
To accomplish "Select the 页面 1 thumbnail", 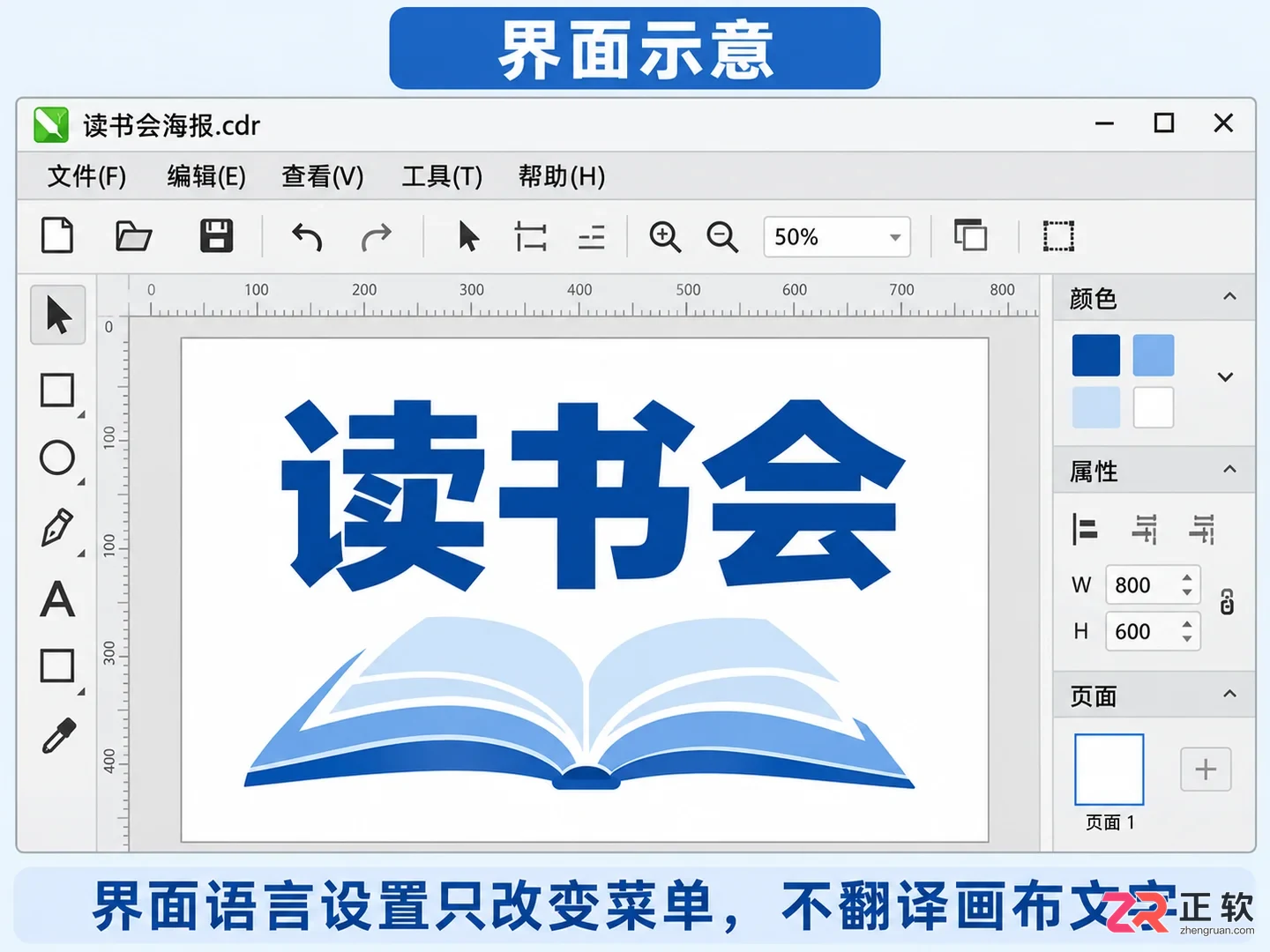I will (1109, 770).
